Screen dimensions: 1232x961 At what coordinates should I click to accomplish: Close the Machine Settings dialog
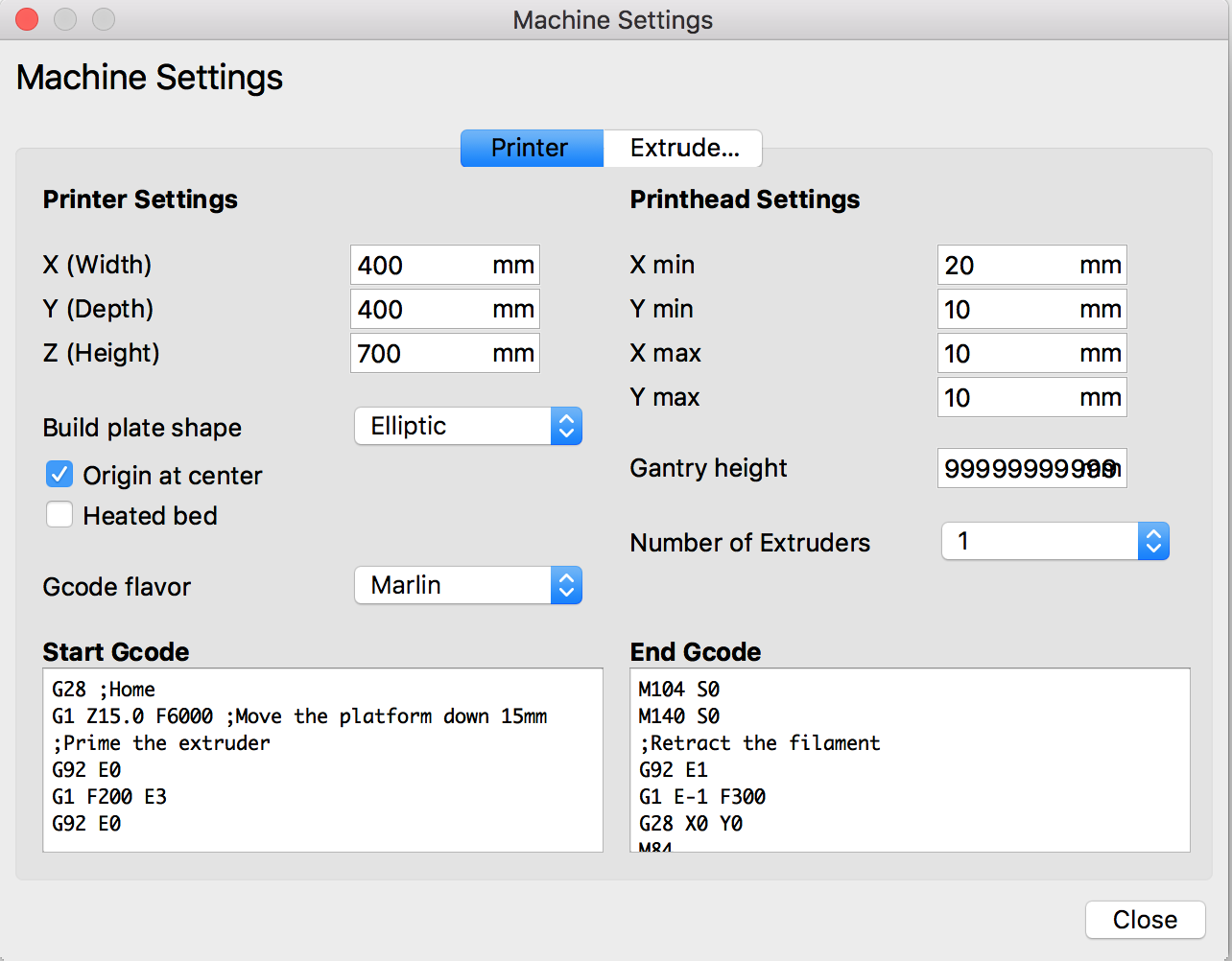[x=1145, y=920]
